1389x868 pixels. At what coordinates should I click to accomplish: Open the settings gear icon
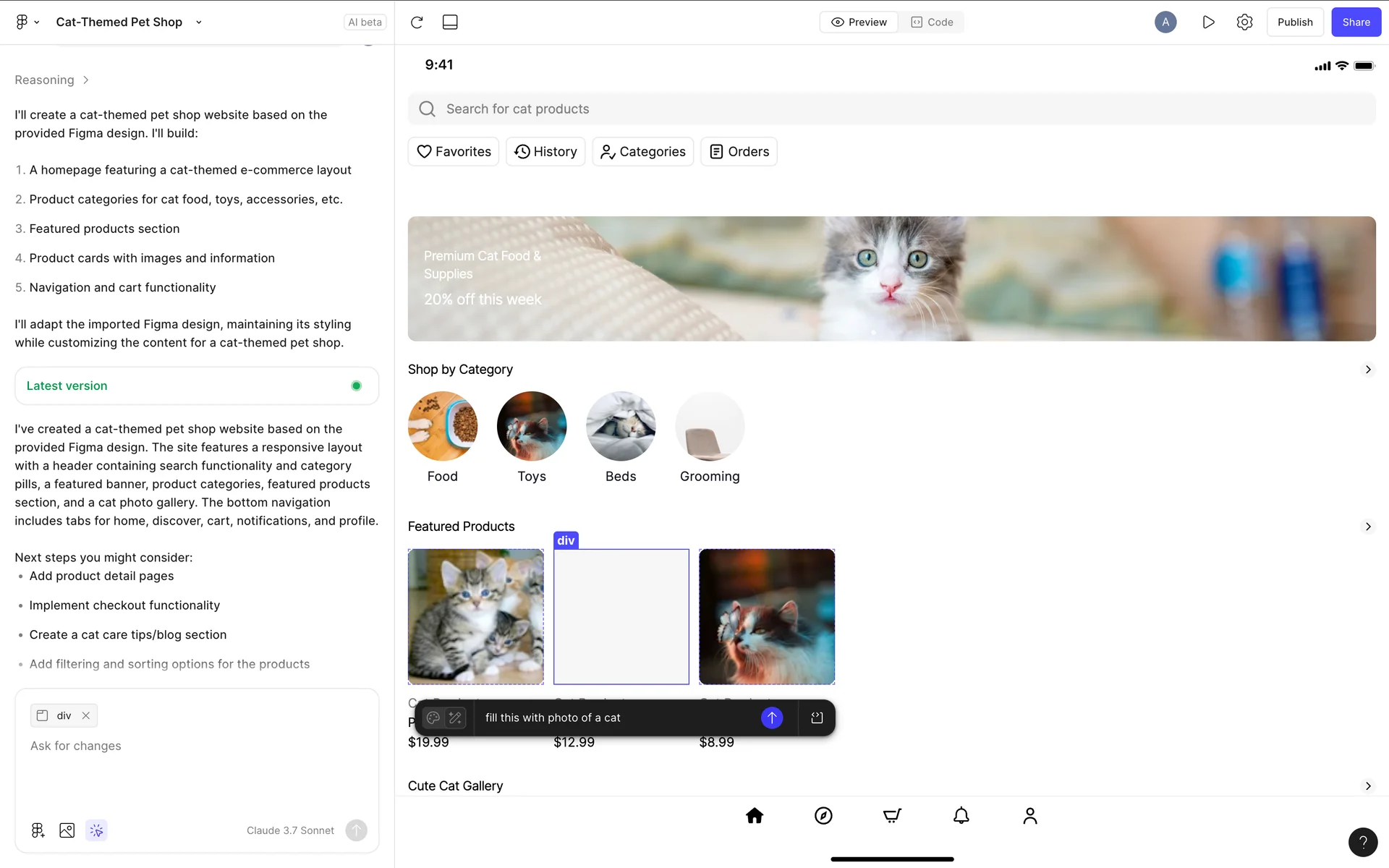point(1244,22)
